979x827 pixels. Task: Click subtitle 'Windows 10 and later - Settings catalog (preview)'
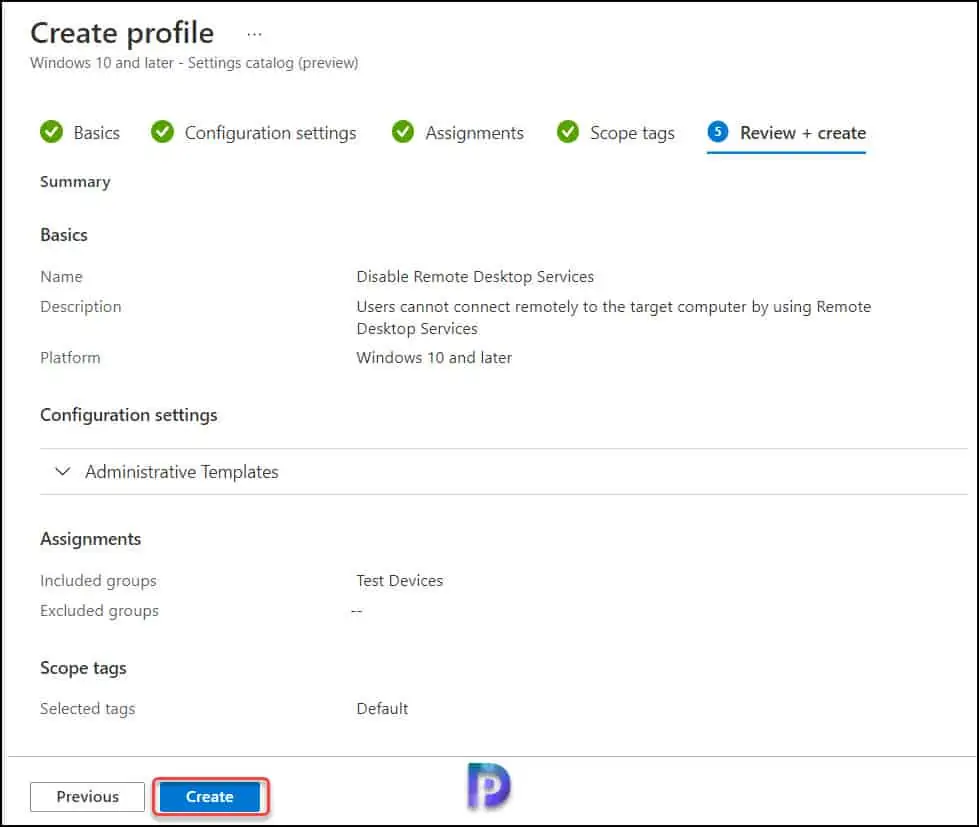194,63
